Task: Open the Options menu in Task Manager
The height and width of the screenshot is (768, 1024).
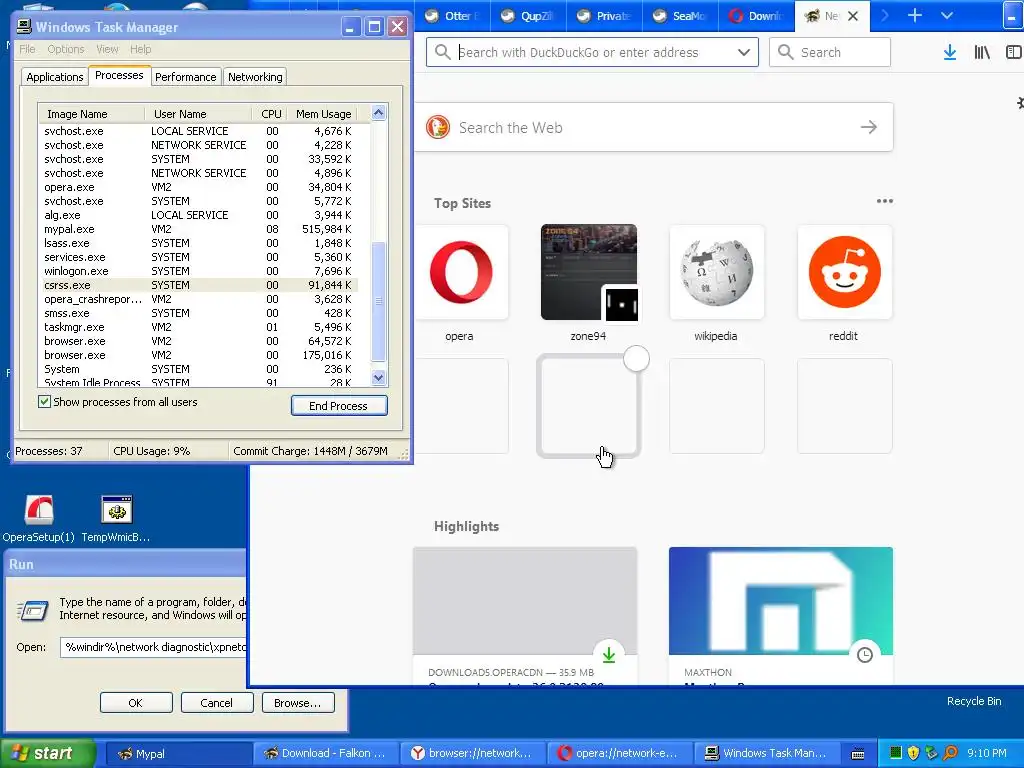Action: (x=65, y=49)
